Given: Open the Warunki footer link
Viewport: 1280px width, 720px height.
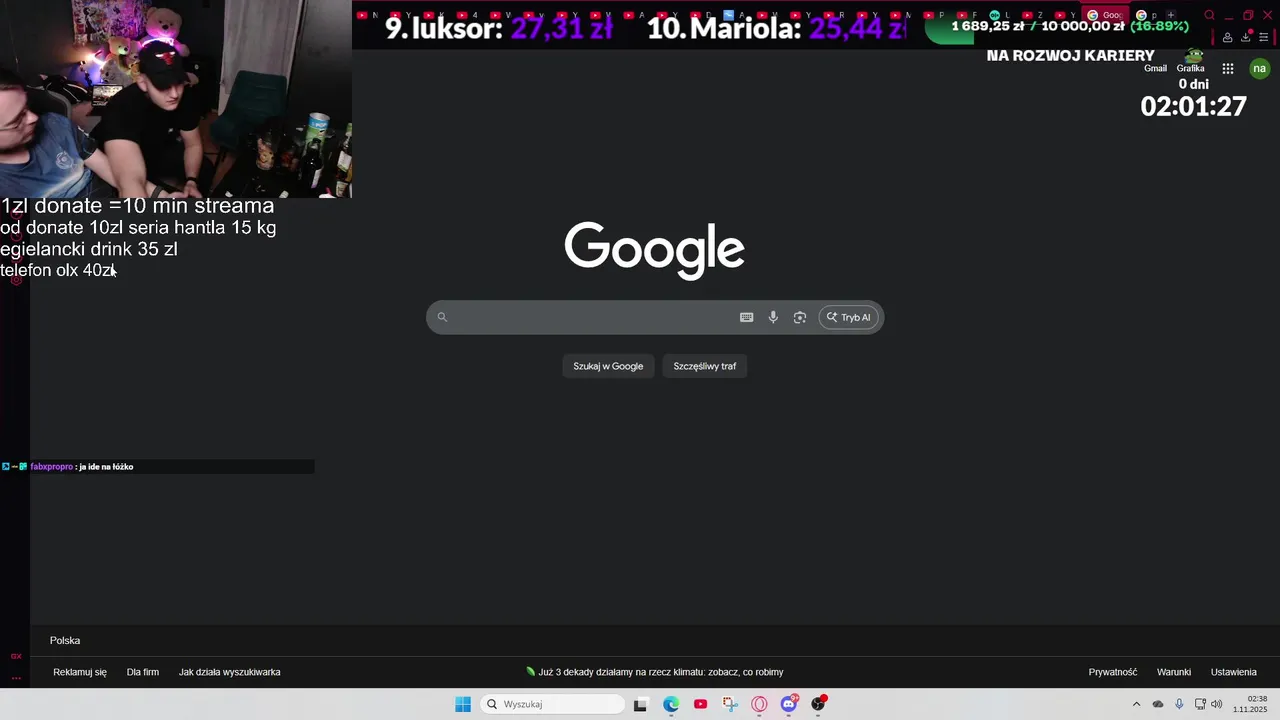Looking at the screenshot, I should tap(1174, 672).
